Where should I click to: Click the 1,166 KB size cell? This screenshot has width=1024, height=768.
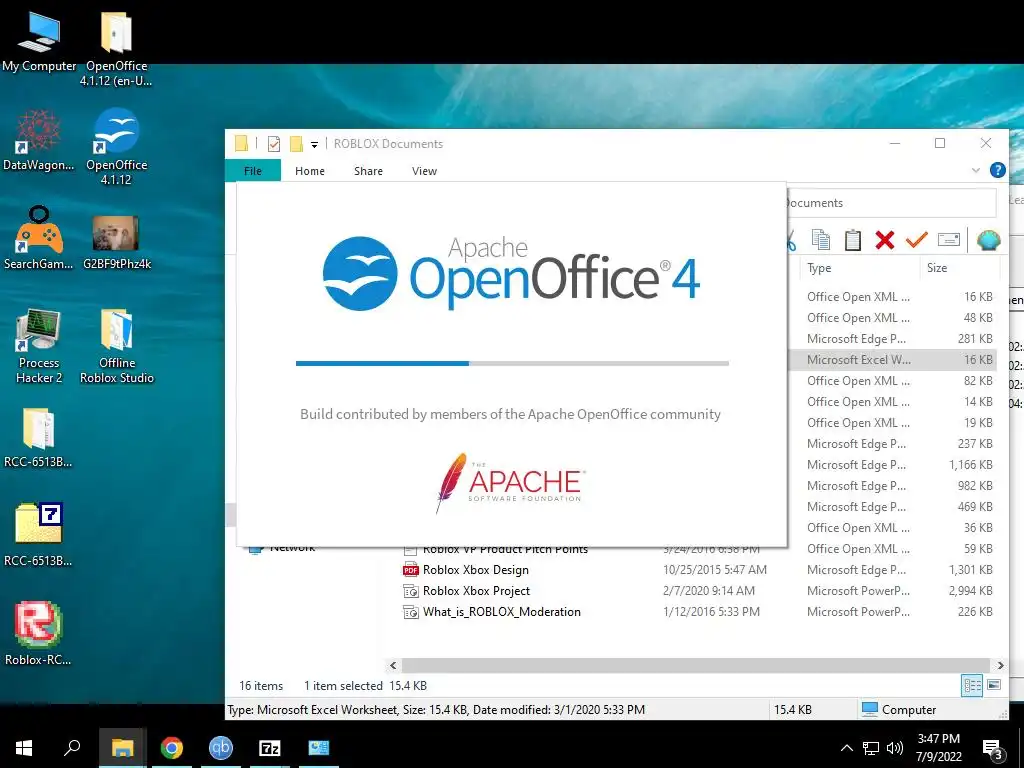pos(970,465)
